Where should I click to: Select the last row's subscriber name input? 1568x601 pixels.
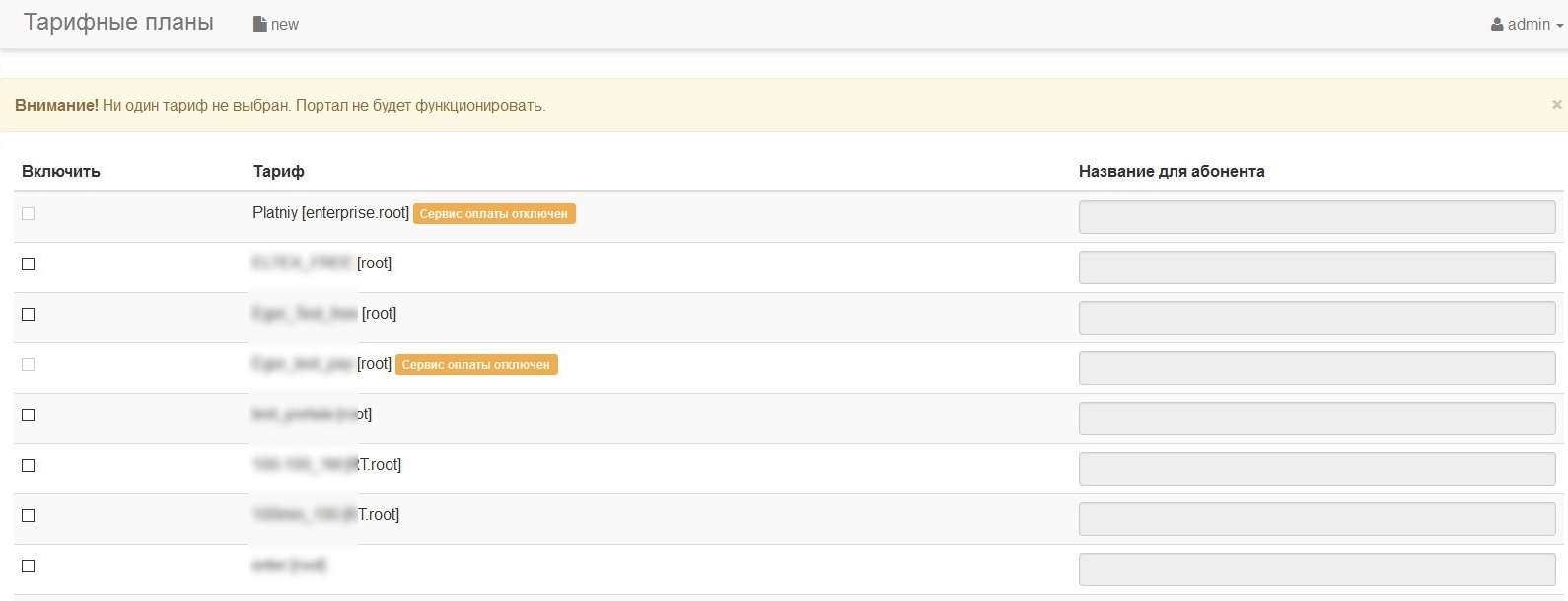pos(1317,569)
